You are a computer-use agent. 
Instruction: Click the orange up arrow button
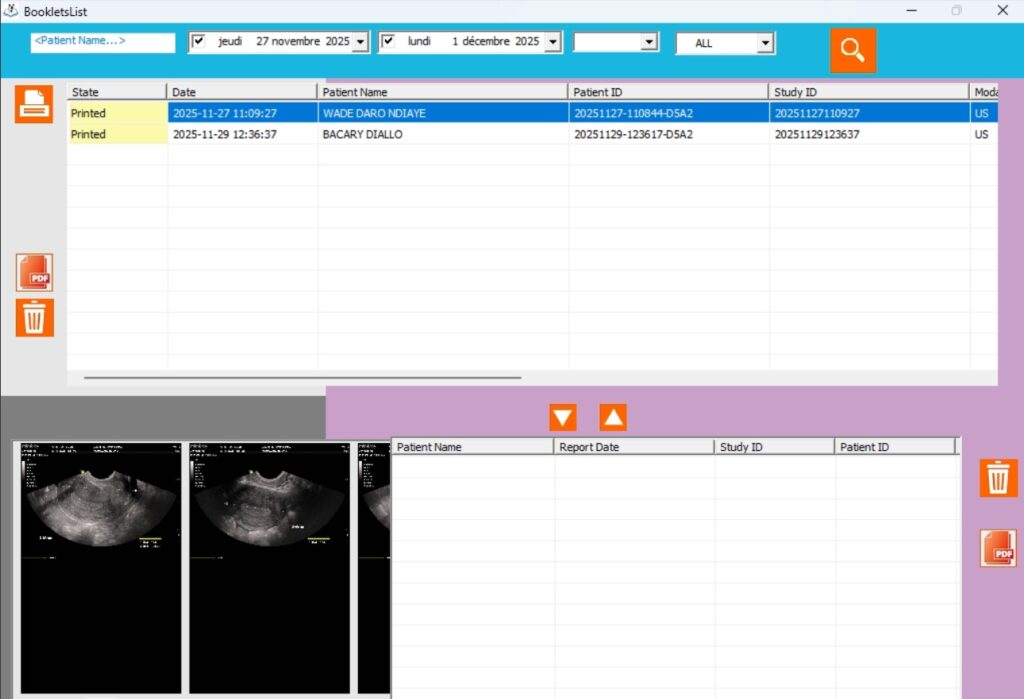(x=613, y=418)
